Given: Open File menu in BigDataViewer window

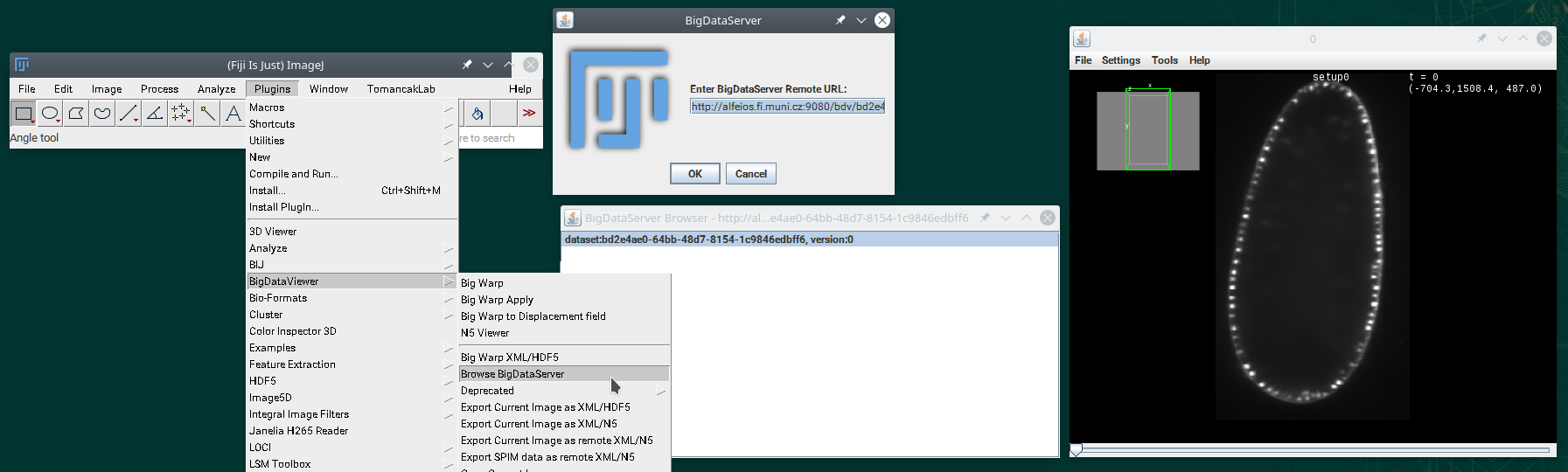Looking at the screenshot, I should click(1083, 60).
